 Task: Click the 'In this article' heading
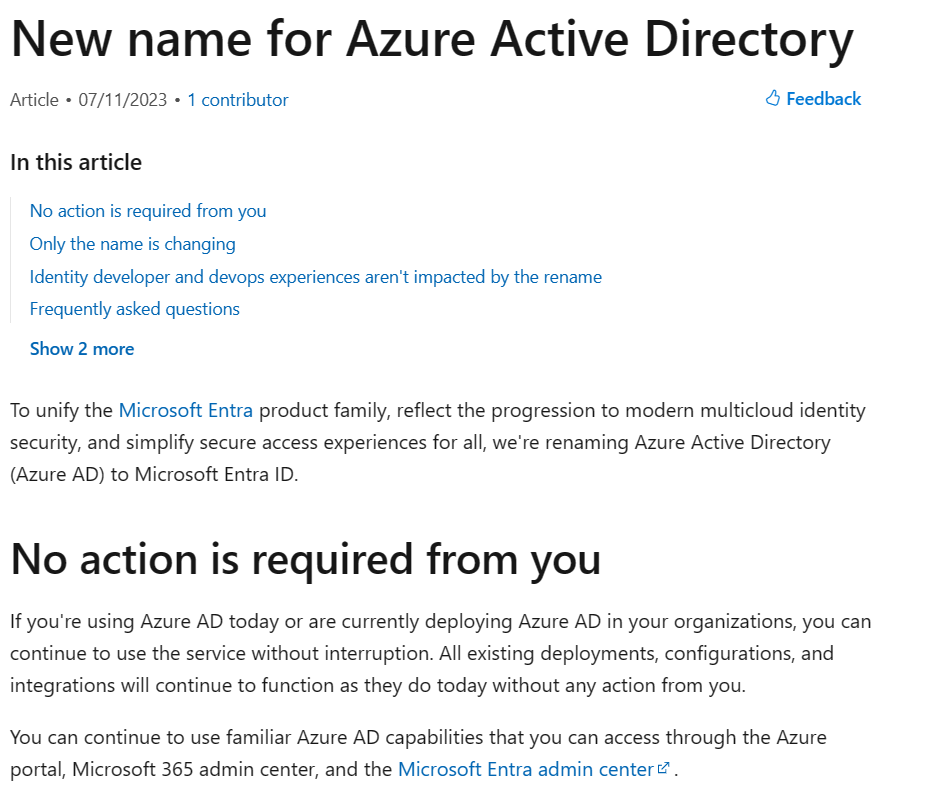[76, 162]
